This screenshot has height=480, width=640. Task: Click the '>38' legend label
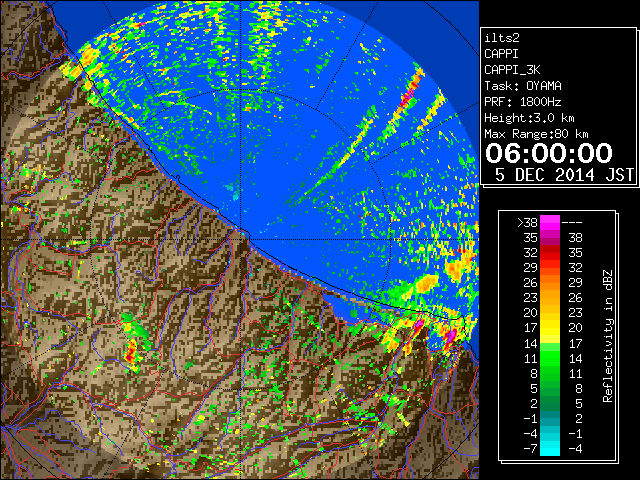[x=527, y=222]
